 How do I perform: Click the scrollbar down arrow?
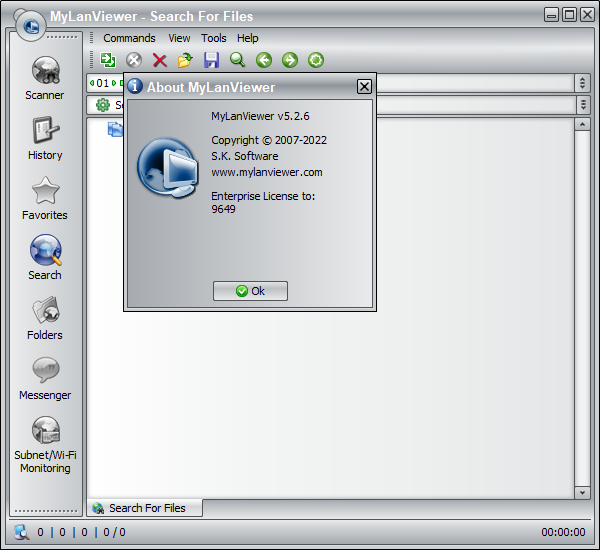582,493
